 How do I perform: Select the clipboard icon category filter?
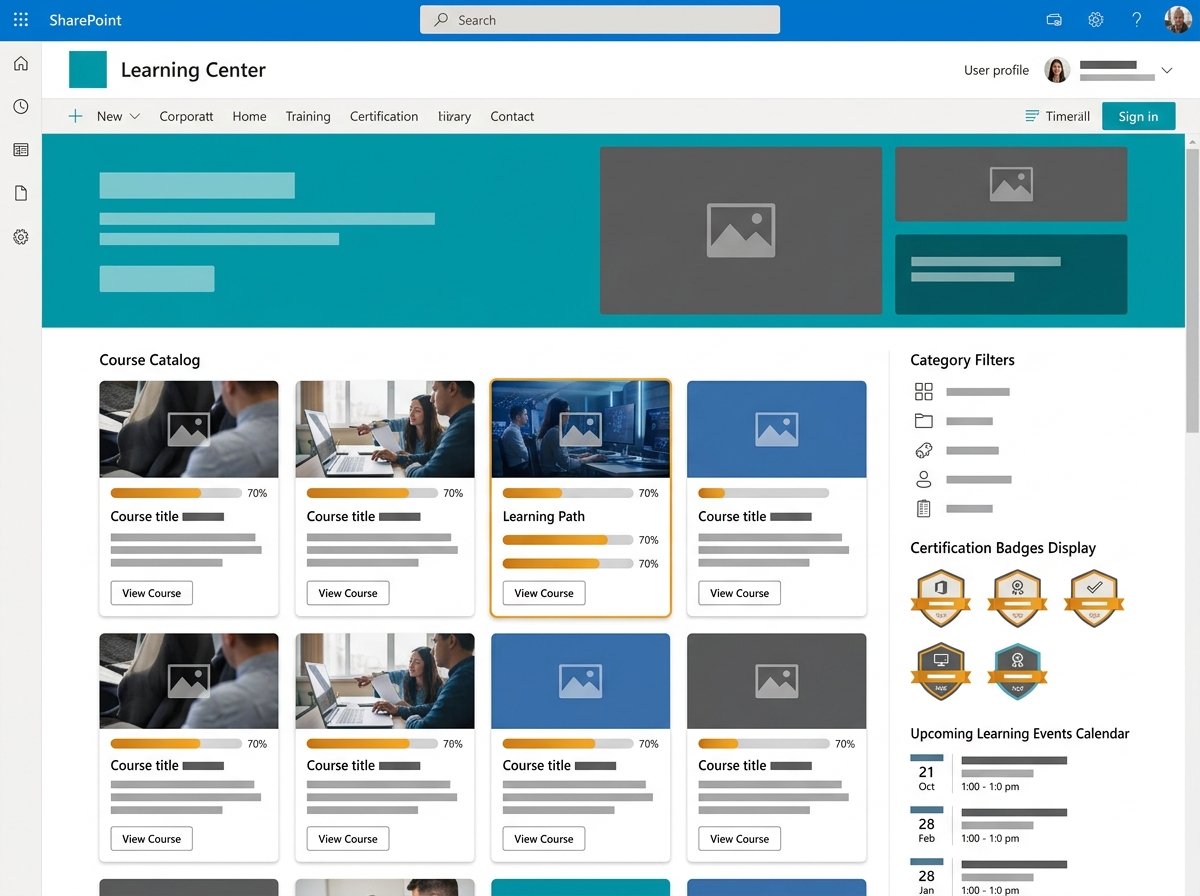pyautogui.click(x=924, y=509)
